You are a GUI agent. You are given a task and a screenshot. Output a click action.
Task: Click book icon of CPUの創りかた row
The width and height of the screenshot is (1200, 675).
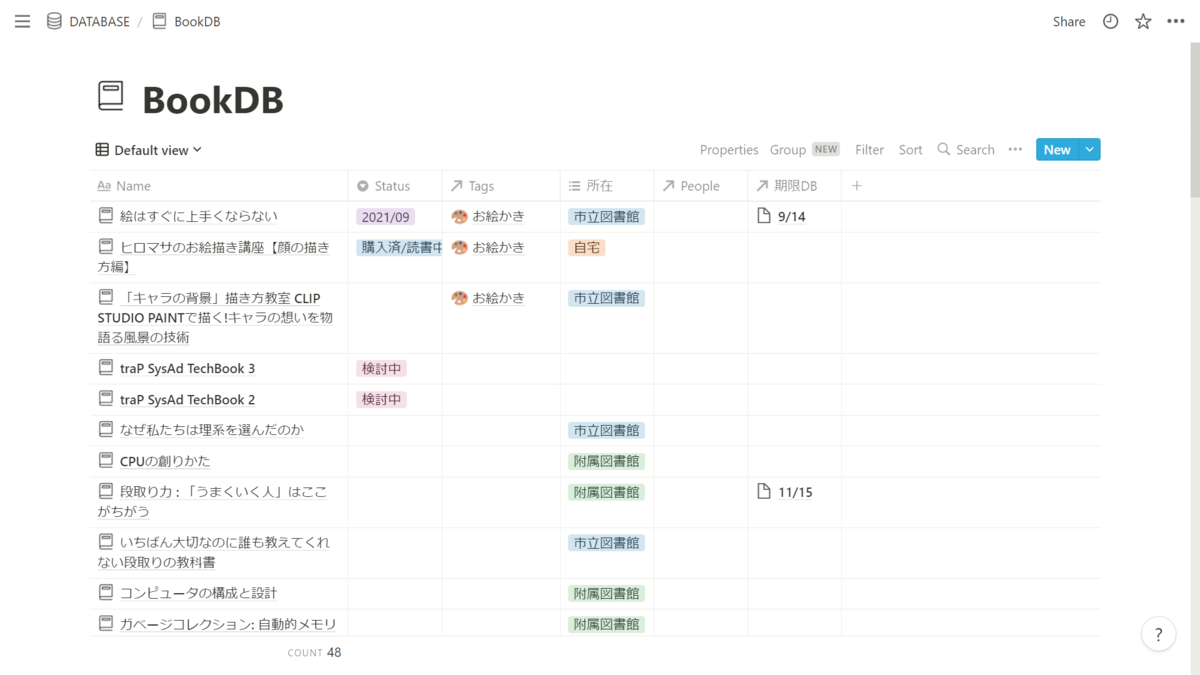click(x=106, y=460)
